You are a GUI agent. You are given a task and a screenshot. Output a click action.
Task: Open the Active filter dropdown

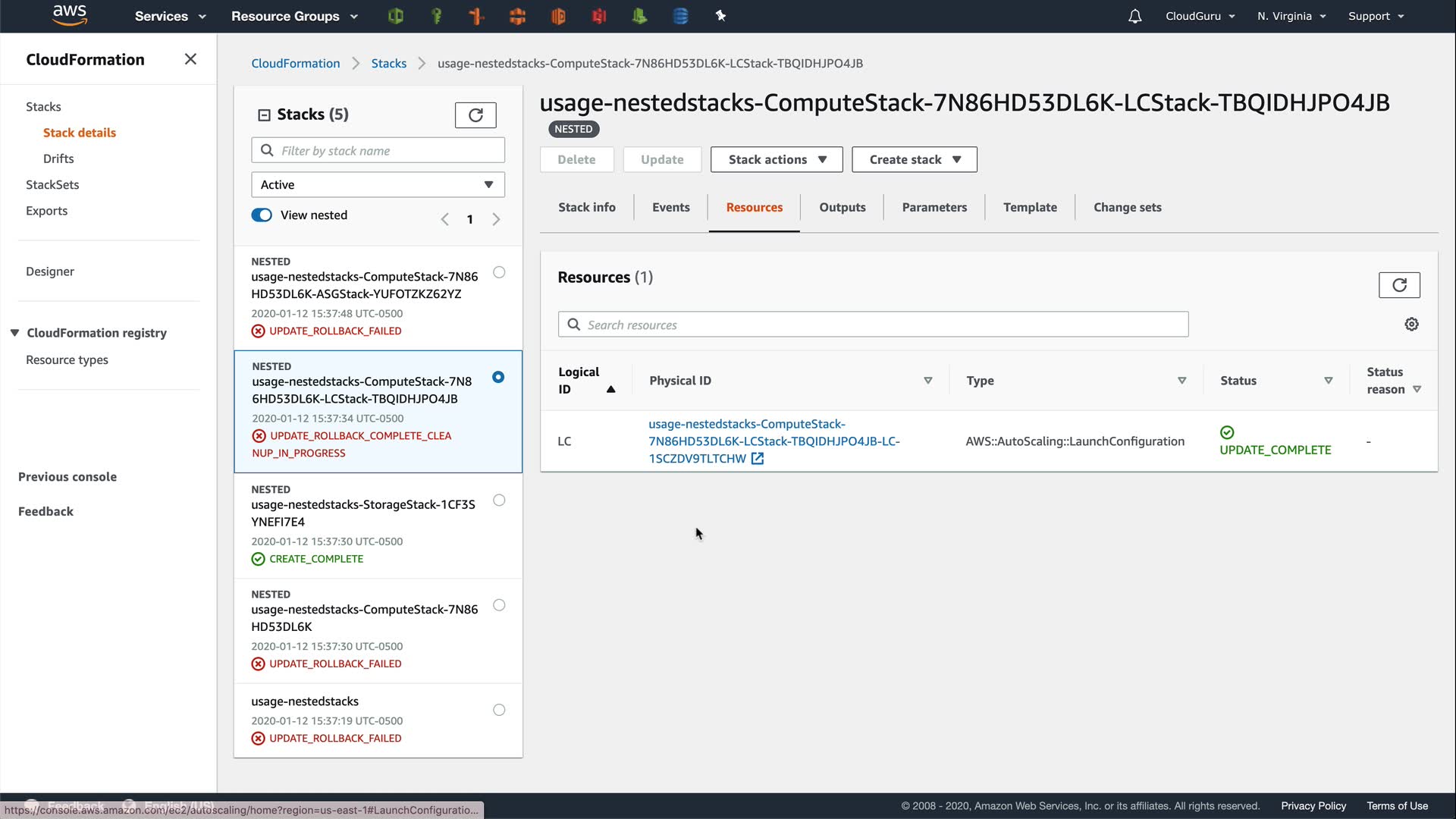[x=378, y=185]
